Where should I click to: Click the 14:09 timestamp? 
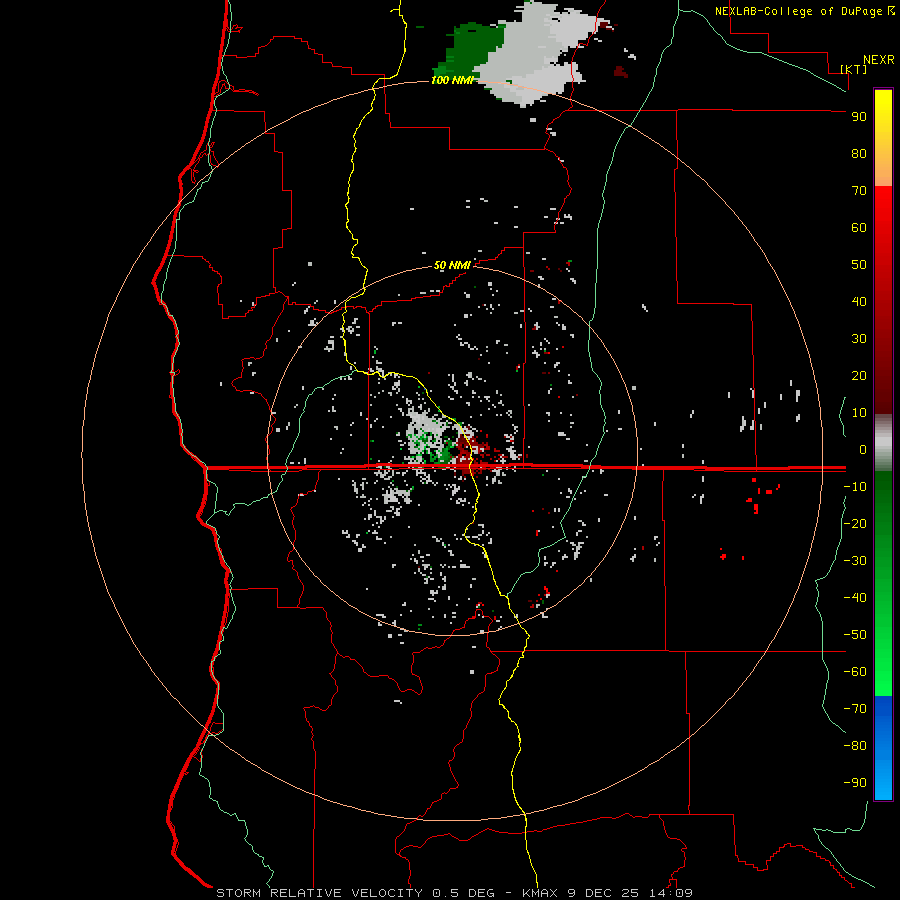point(670,893)
